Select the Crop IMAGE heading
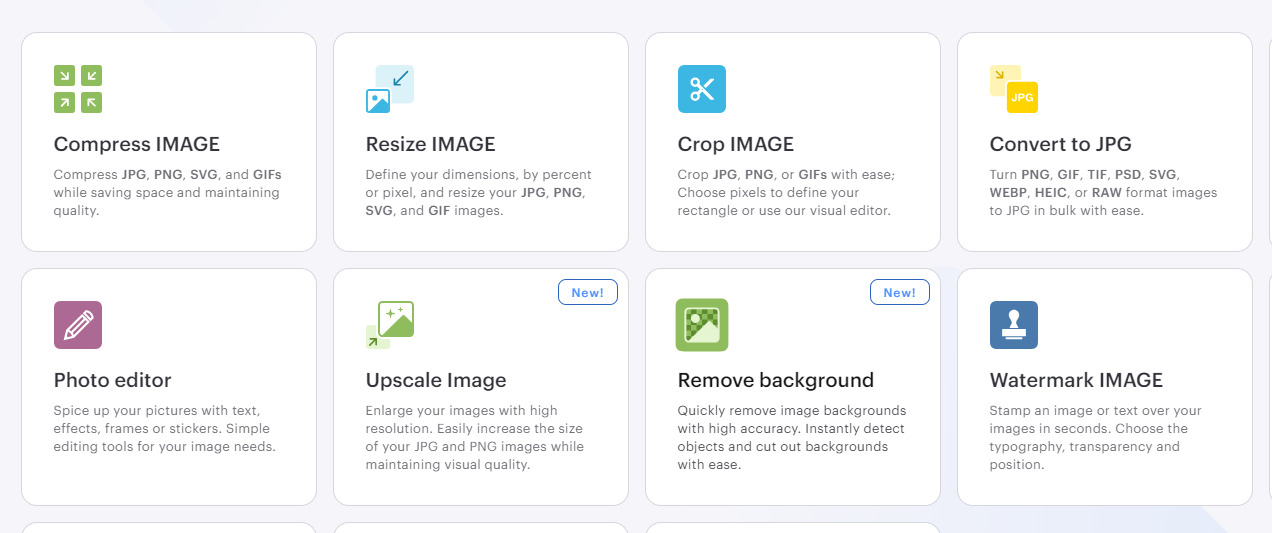This screenshot has width=1272, height=533. pyautogui.click(x=736, y=144)
